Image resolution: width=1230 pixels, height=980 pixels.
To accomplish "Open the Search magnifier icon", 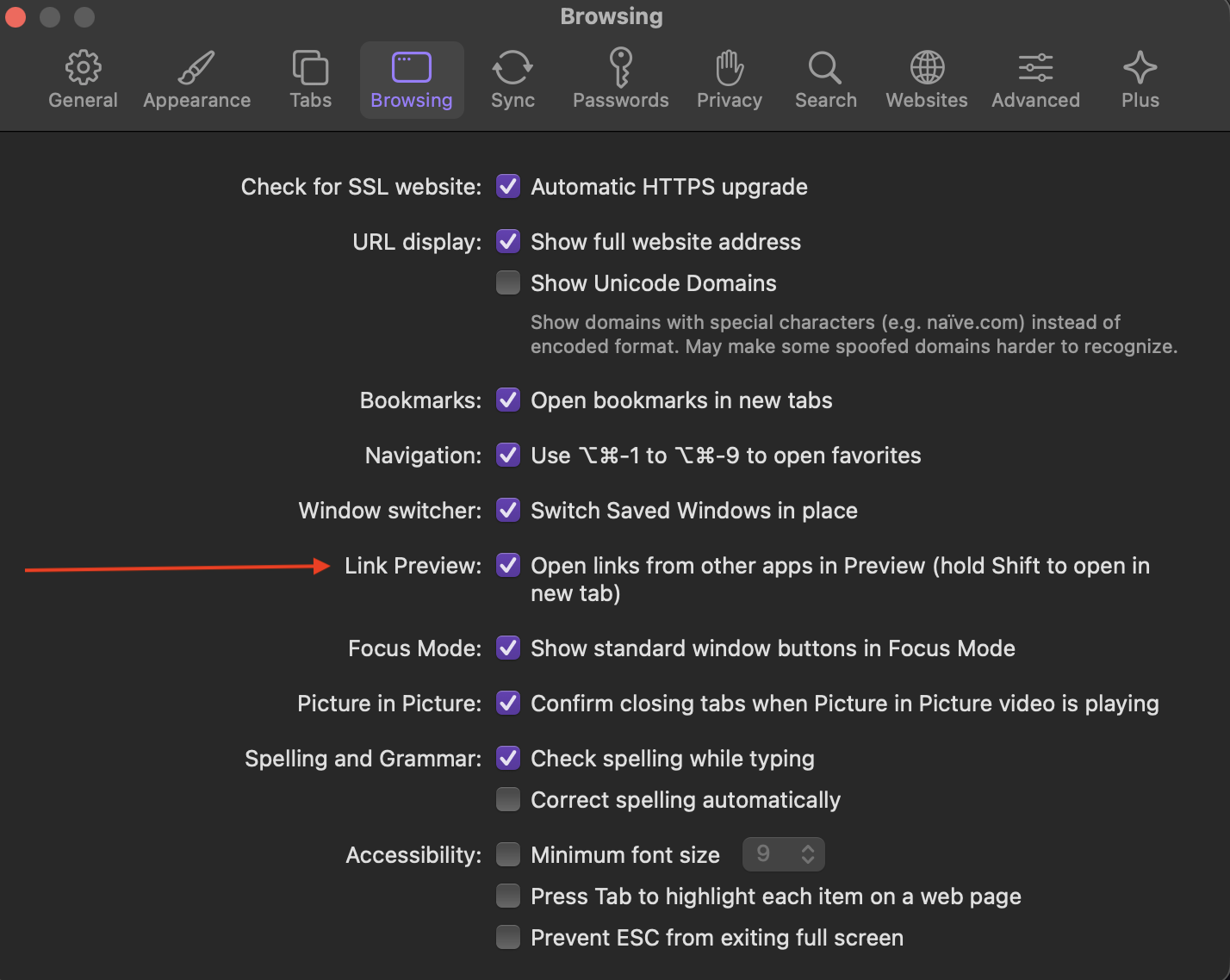I will [825, 68].
